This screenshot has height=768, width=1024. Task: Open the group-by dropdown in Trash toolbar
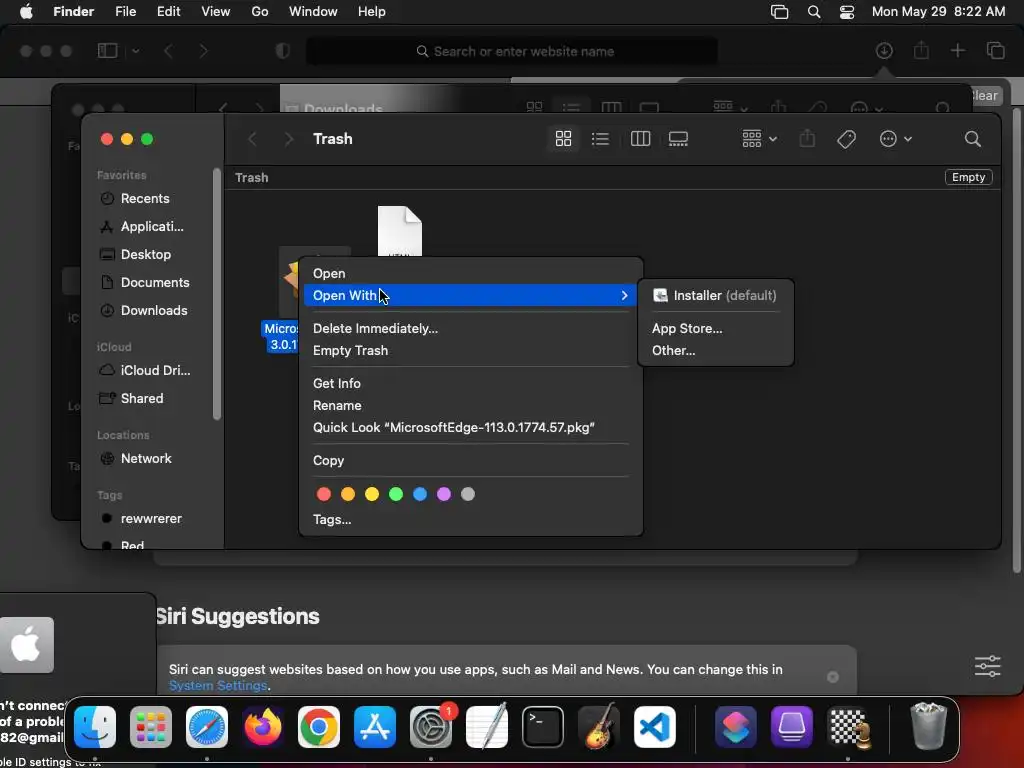[759, 138]
